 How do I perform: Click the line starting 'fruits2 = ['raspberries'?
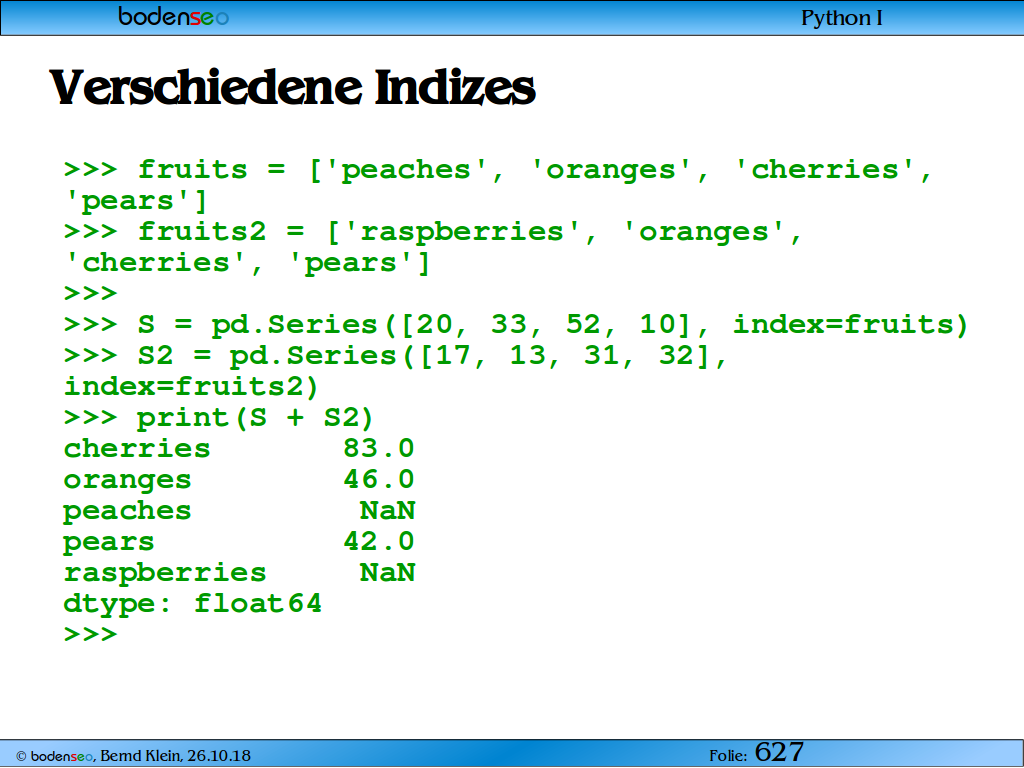coord(432,232)
